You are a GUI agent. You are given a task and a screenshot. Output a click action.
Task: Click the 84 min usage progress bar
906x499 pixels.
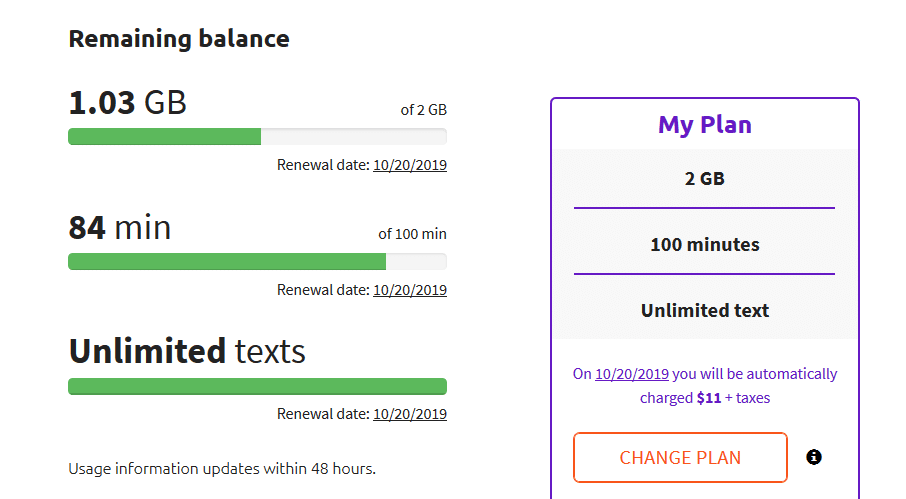point(257,262)
